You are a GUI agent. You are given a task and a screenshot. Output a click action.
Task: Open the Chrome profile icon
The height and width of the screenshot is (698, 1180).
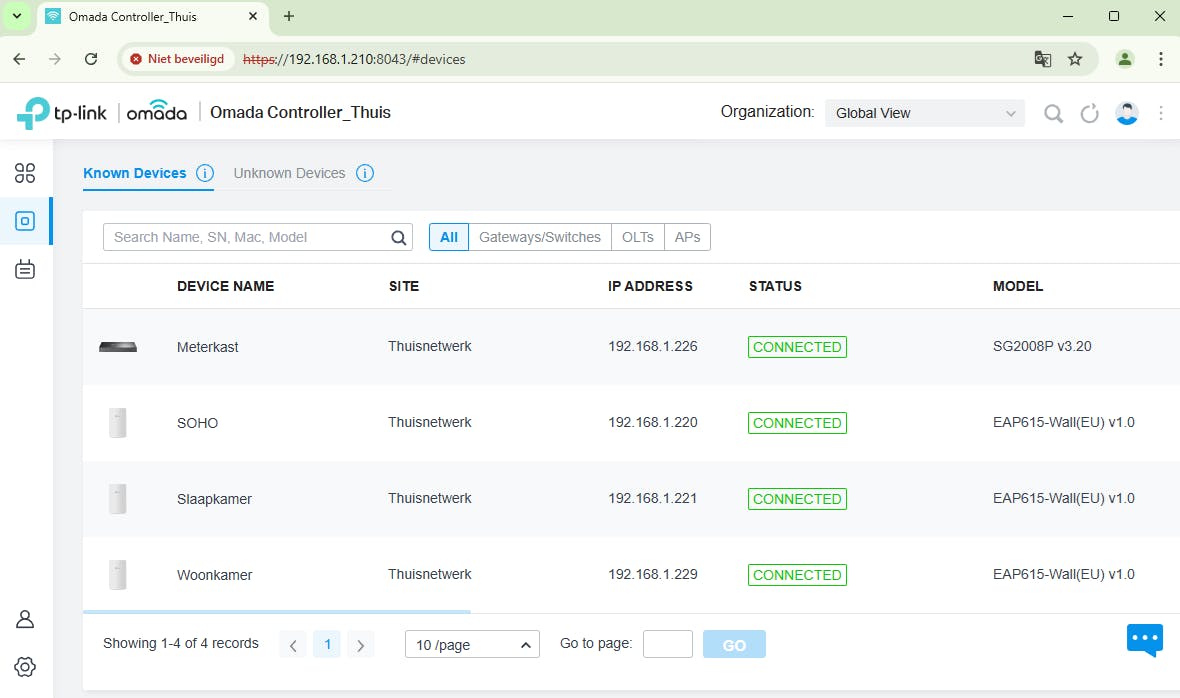pyautogui.click(x=1125, y=59)
